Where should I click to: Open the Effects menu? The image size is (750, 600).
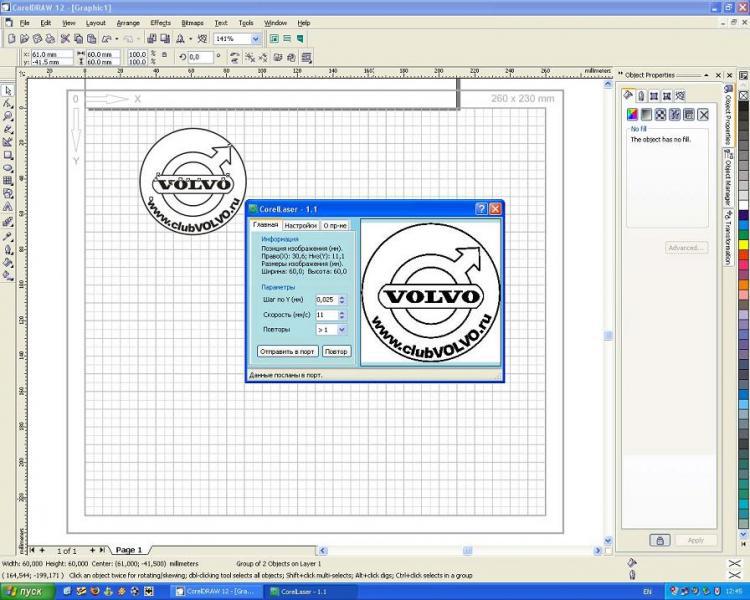pos(160,22)
